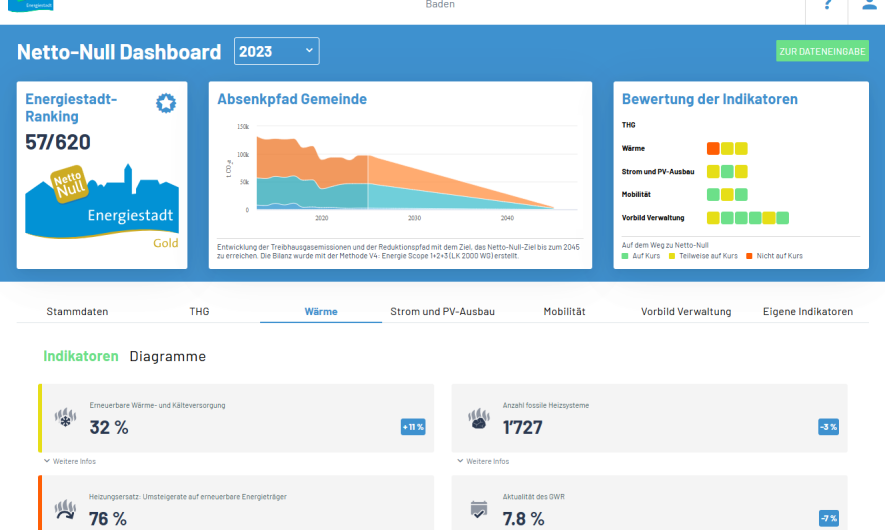885x530 pixels.
Task: Click the Heizungsersatz replacement arrow icon
Action: 66,511
